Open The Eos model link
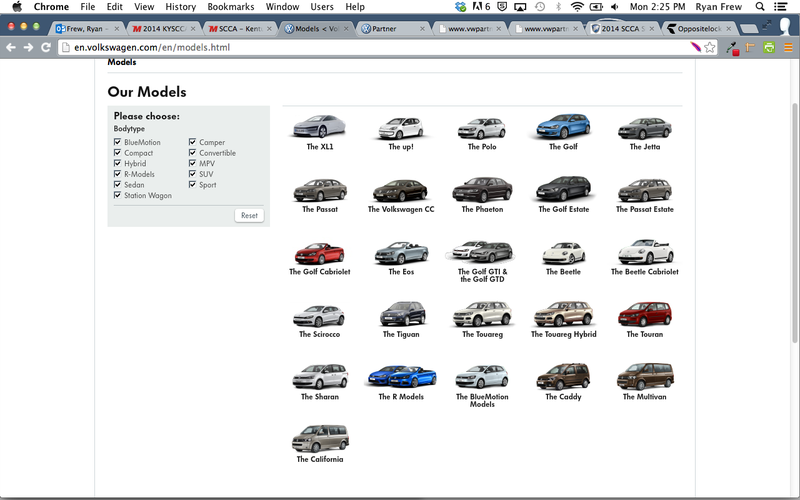The width and height of the screenshot is (800, 500). pyautogui.click(x=401, y=272)
